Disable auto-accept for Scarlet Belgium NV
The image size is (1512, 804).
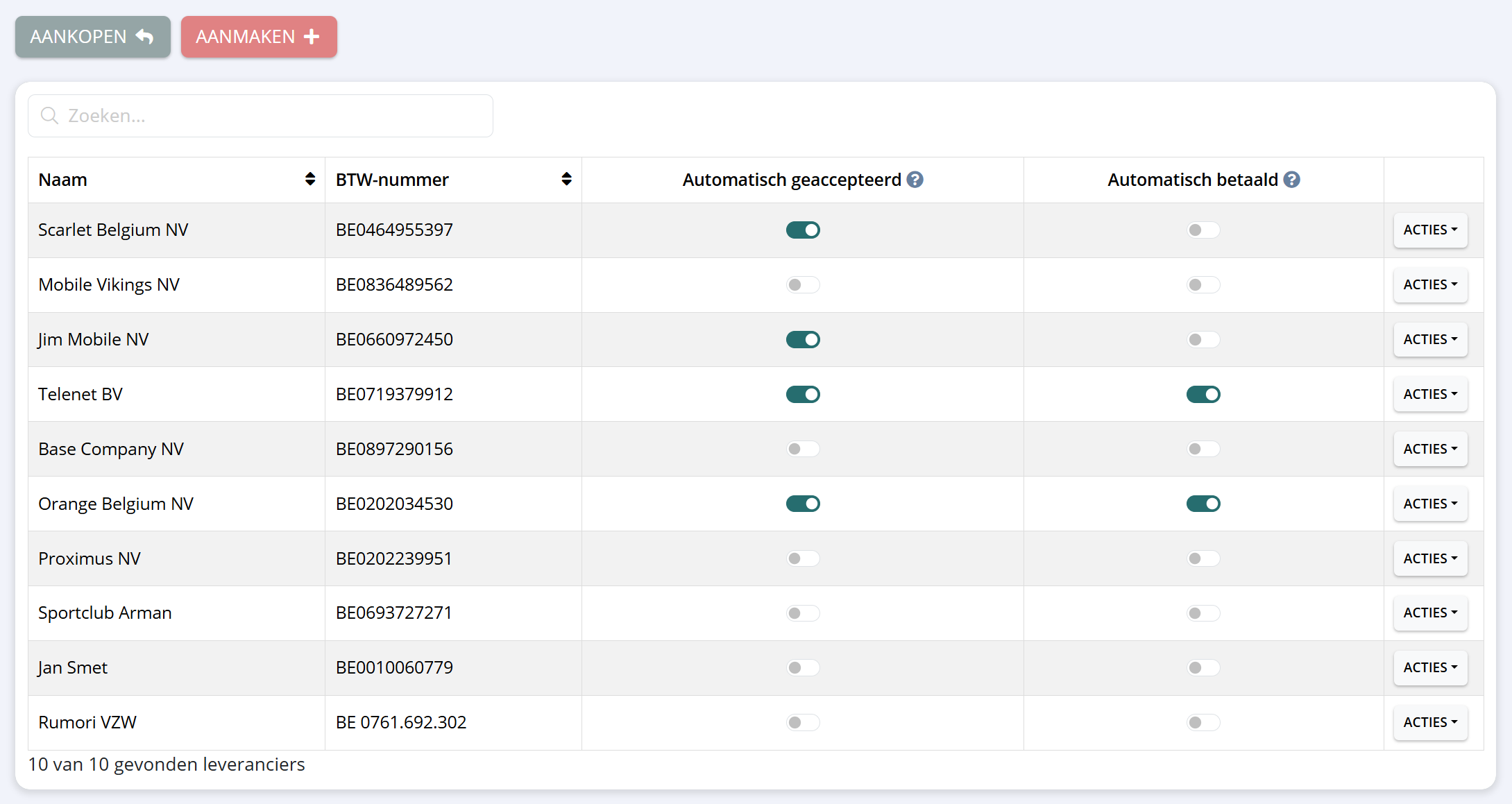803,230
